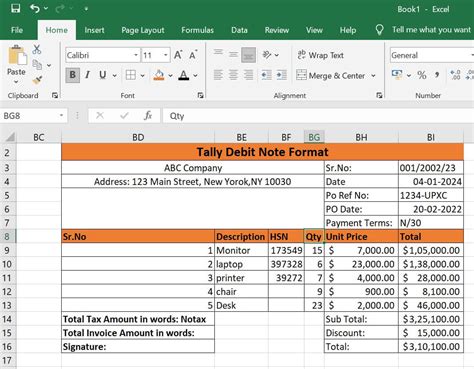Open the Page Layout tab

[143, 30]
